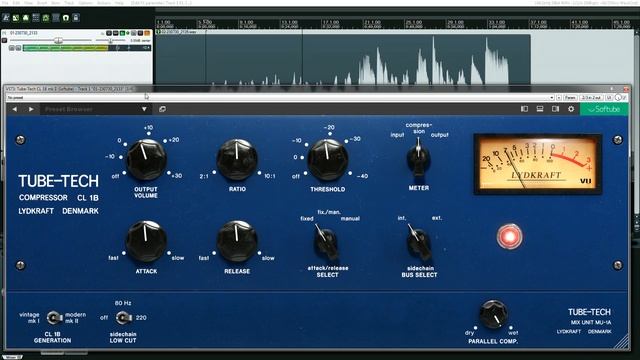
Task: Click the next preset right arrow
Action: pos(31,109)
